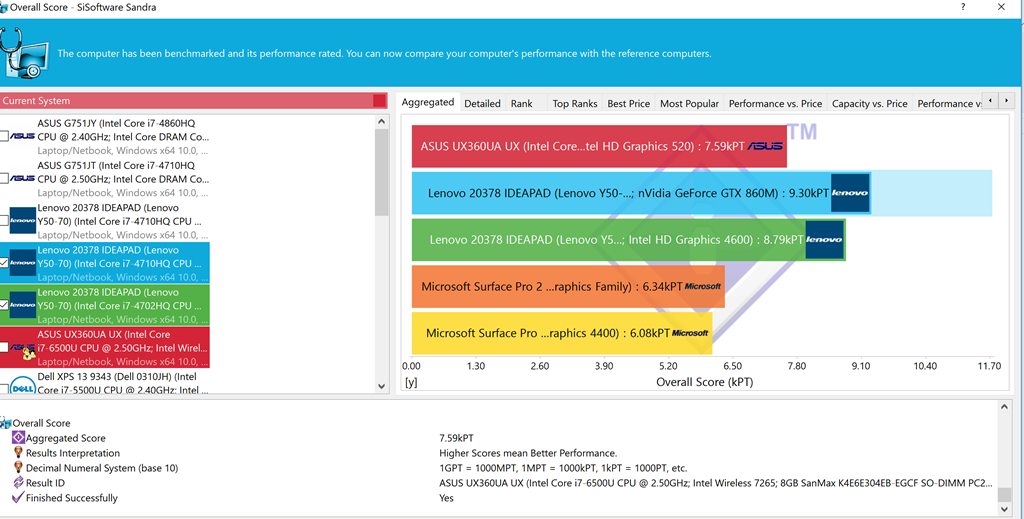The width and height of the screenshot is (1024, 519).
Task: Click the ASUS logo beside G751JY entry
Action: coord(22,136)
